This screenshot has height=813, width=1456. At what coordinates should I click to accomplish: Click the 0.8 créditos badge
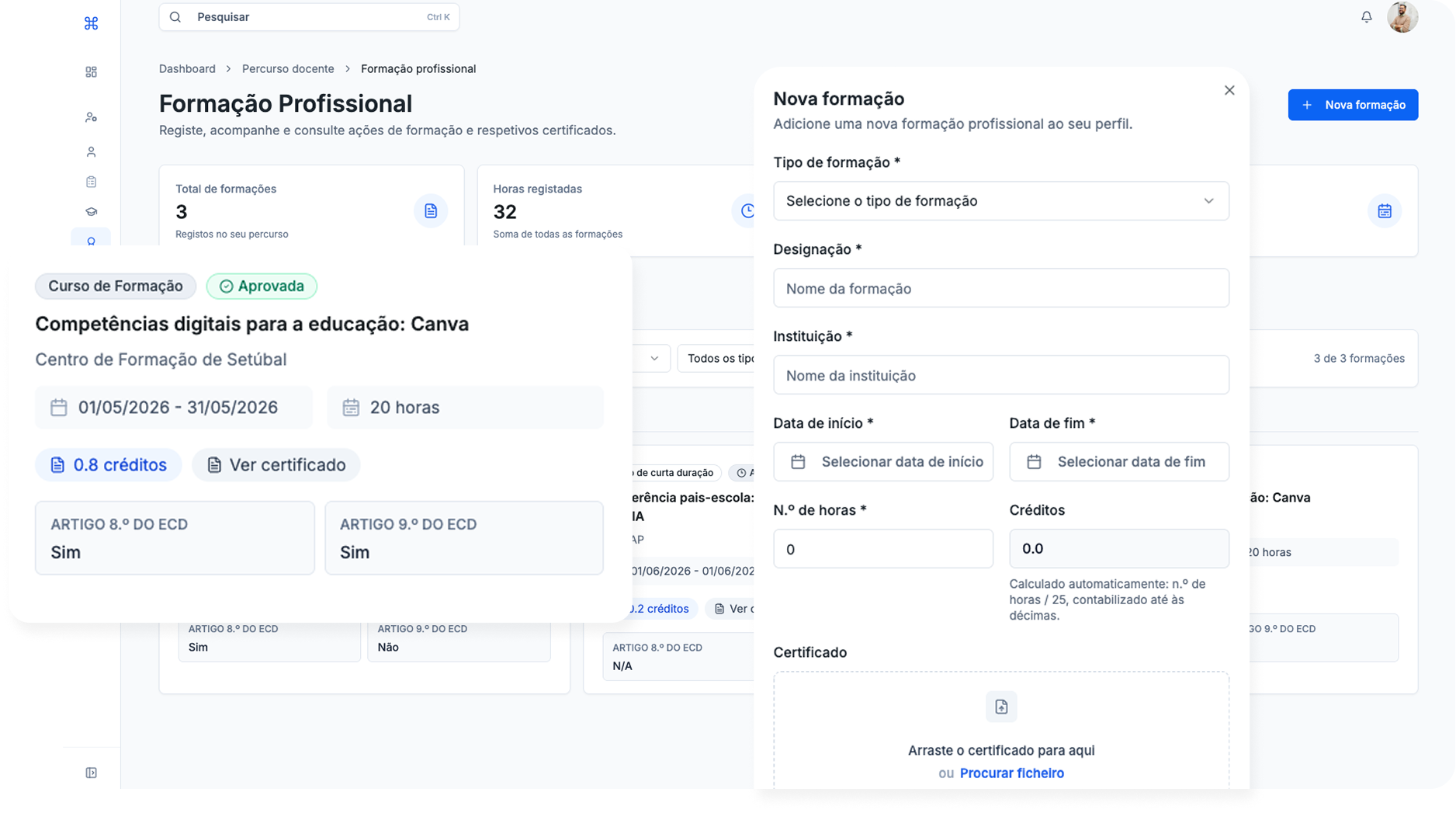pyautogui.click(x=108, y=465)
